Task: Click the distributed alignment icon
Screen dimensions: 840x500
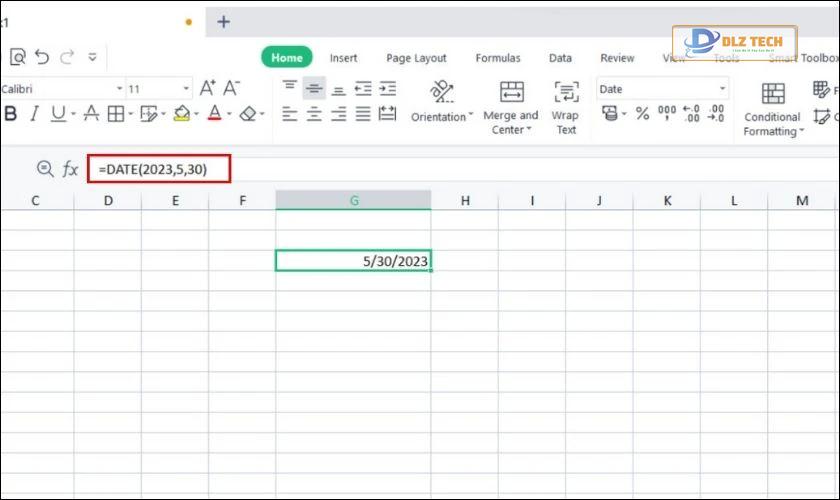Action: [x=387, y=114]
